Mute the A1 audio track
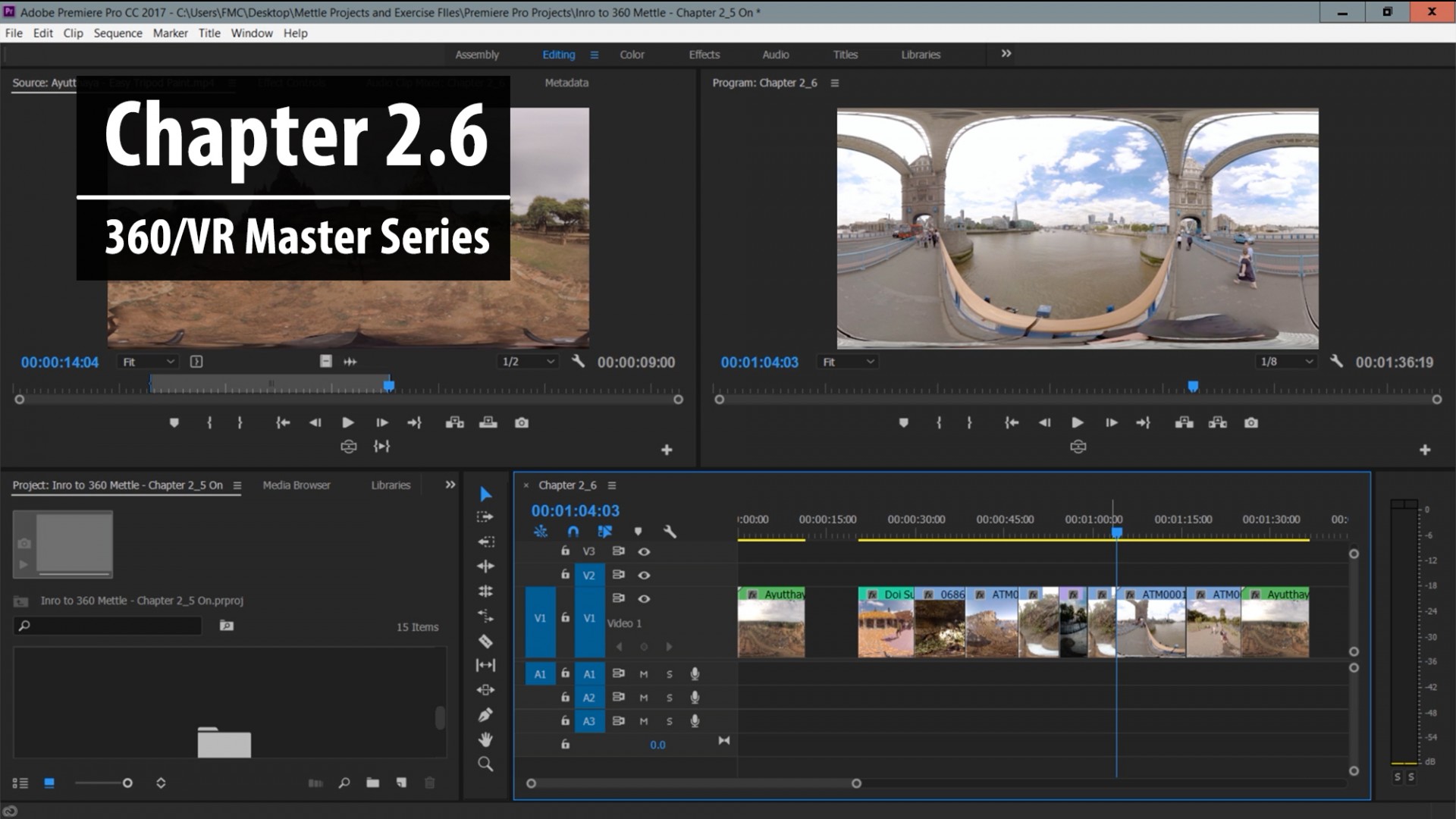The height and width of the screenshot is (819, 1456). (x=644, y=674)
